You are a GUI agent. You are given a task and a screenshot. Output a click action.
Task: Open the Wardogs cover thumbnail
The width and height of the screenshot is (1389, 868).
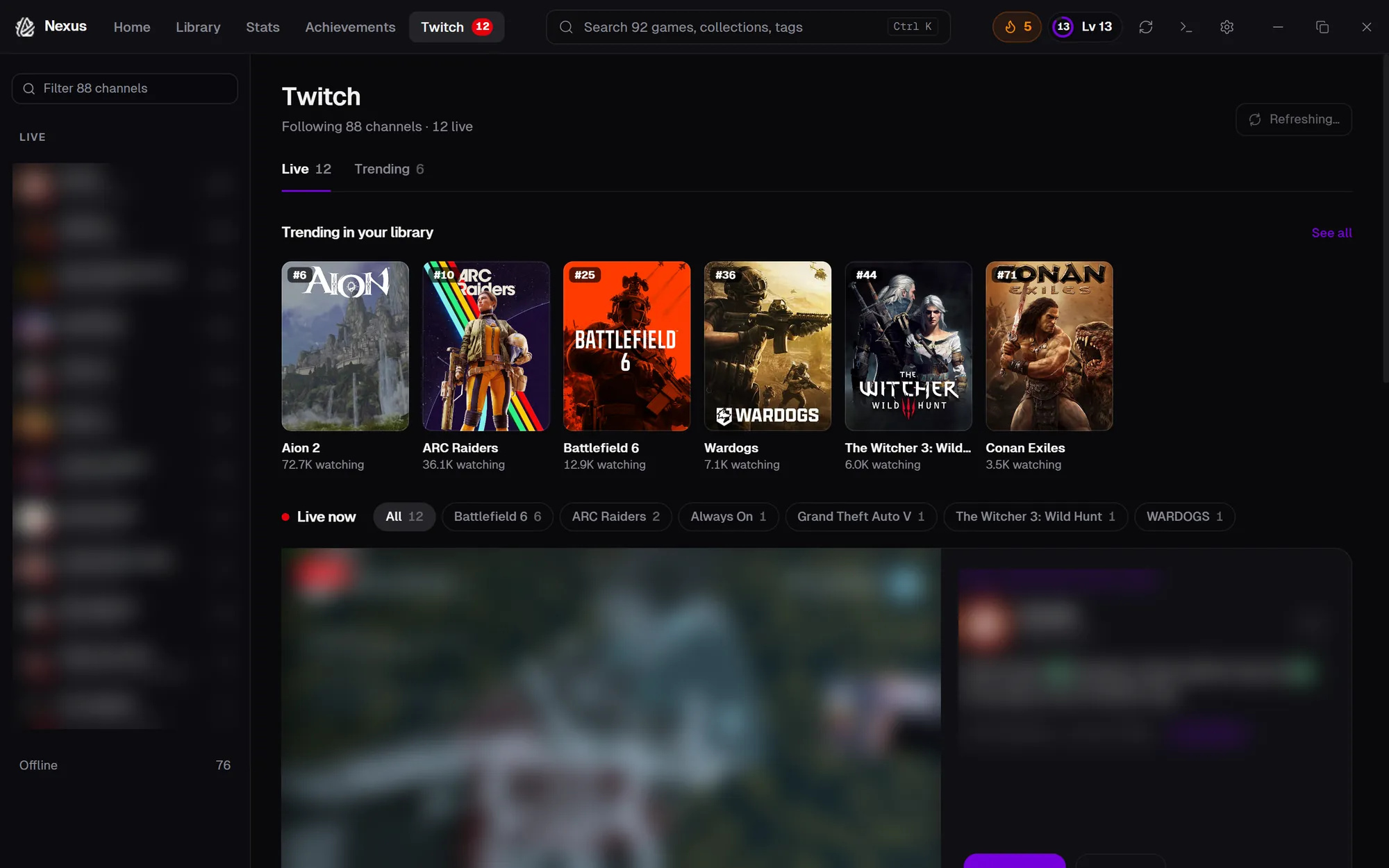tap(767, 346)
